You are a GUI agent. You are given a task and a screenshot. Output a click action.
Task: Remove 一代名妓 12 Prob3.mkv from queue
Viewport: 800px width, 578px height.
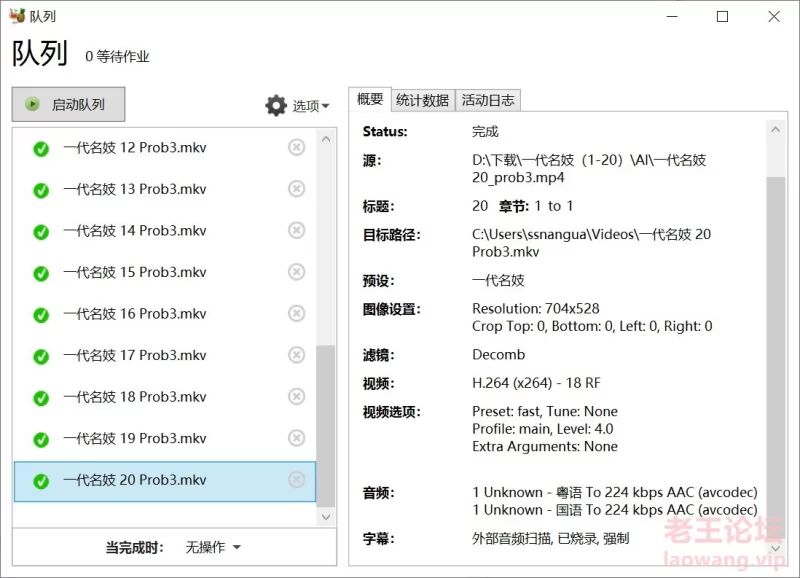[x=296, y=148]
